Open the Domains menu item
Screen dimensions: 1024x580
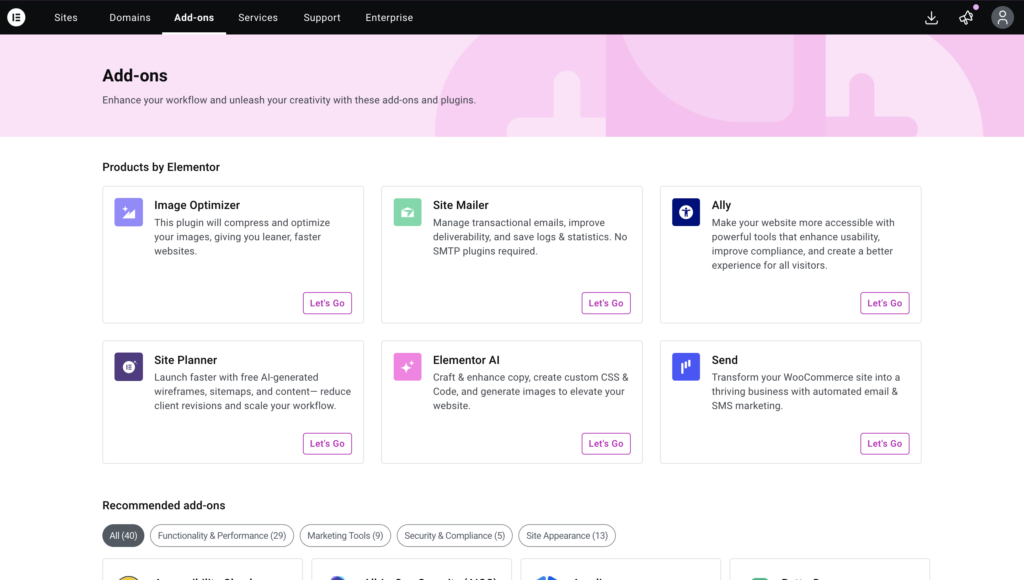click(x=130, y=17)
